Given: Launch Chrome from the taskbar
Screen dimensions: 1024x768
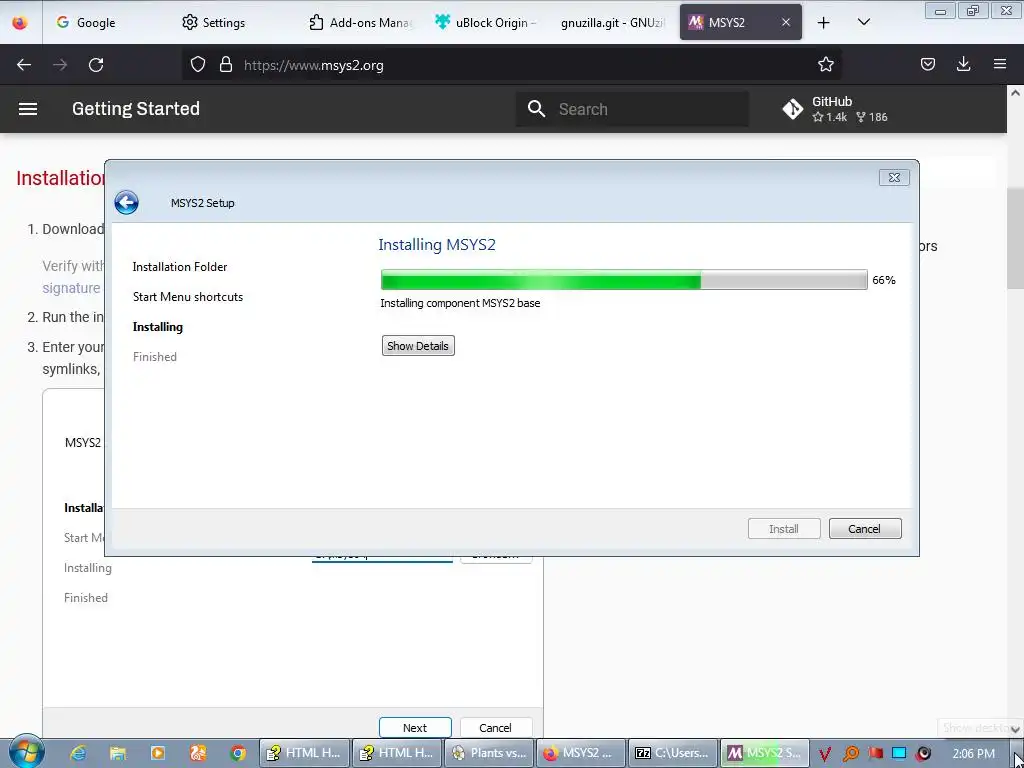Looking at the screenshot, I should tap(238, 753).
